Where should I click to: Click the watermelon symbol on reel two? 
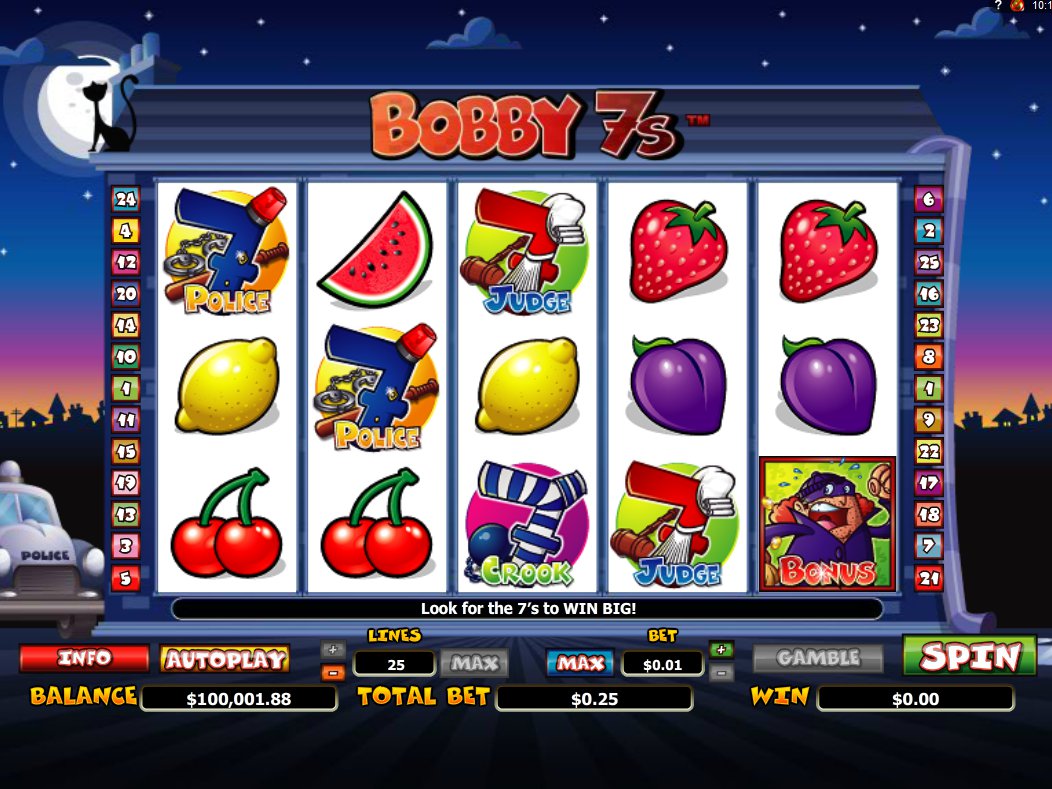(376, 250)
